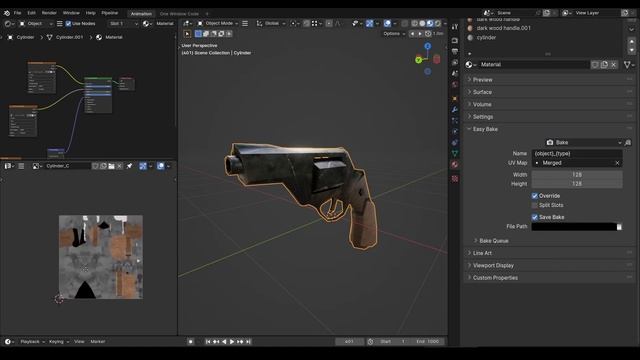
Task: Open the Tool properties tab icon
Action: (x=455, y=27)
